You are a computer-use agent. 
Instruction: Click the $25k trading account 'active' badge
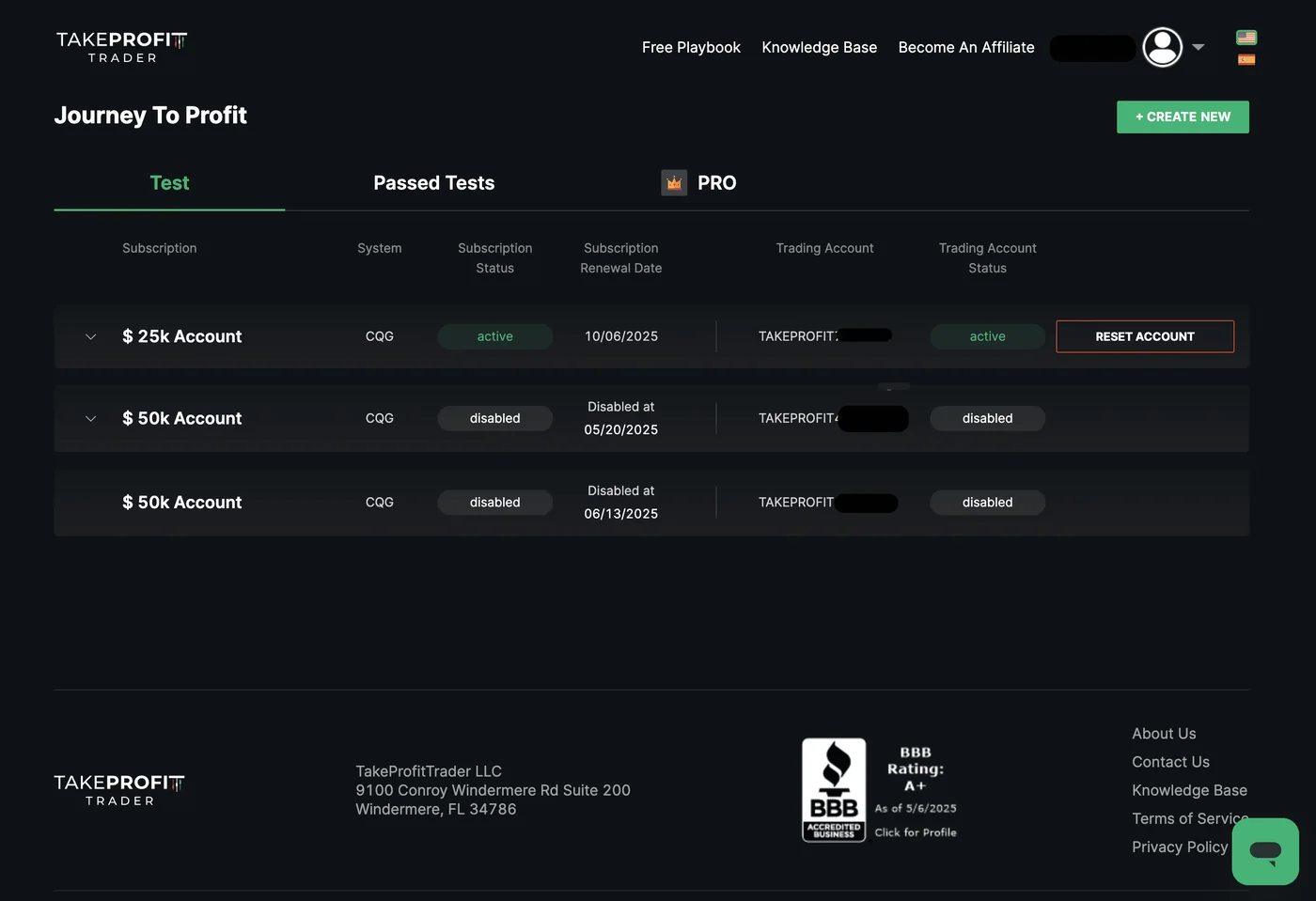[x=988, y=336]
